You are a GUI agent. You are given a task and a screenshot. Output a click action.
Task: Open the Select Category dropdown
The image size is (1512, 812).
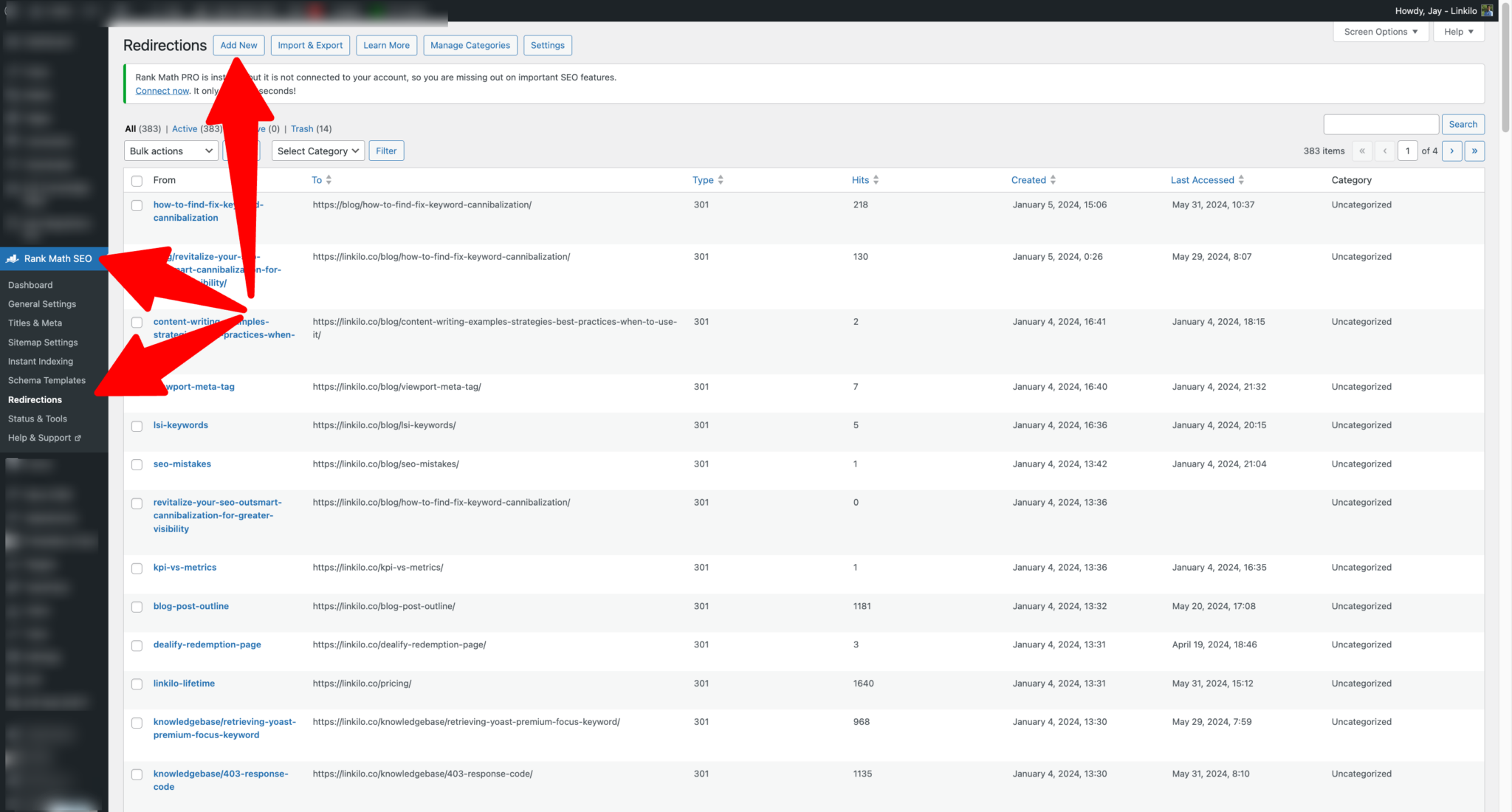(x=318, y=151)
